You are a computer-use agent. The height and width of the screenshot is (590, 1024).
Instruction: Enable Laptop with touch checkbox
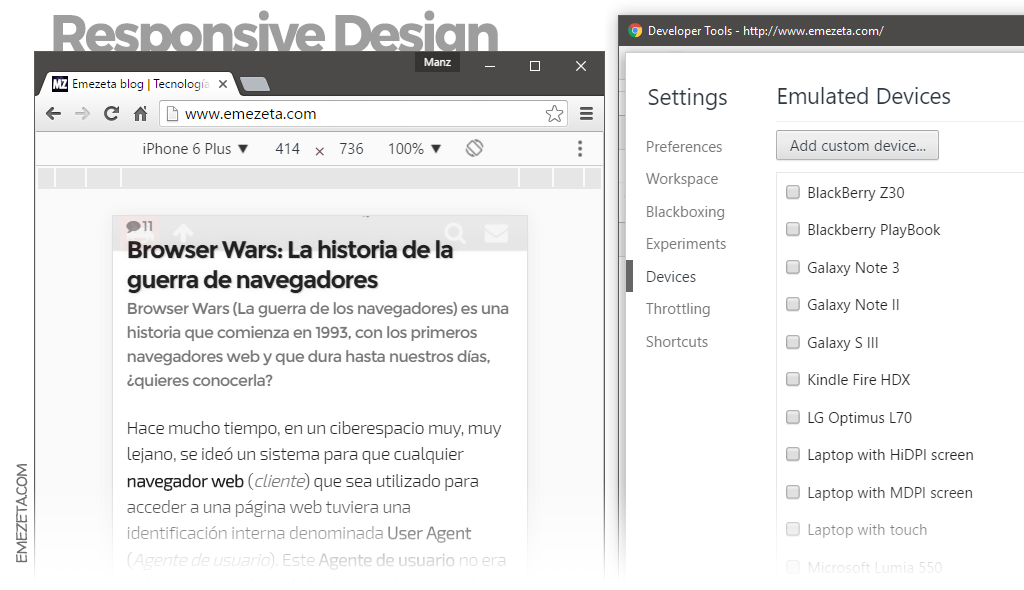coord(793,530)
